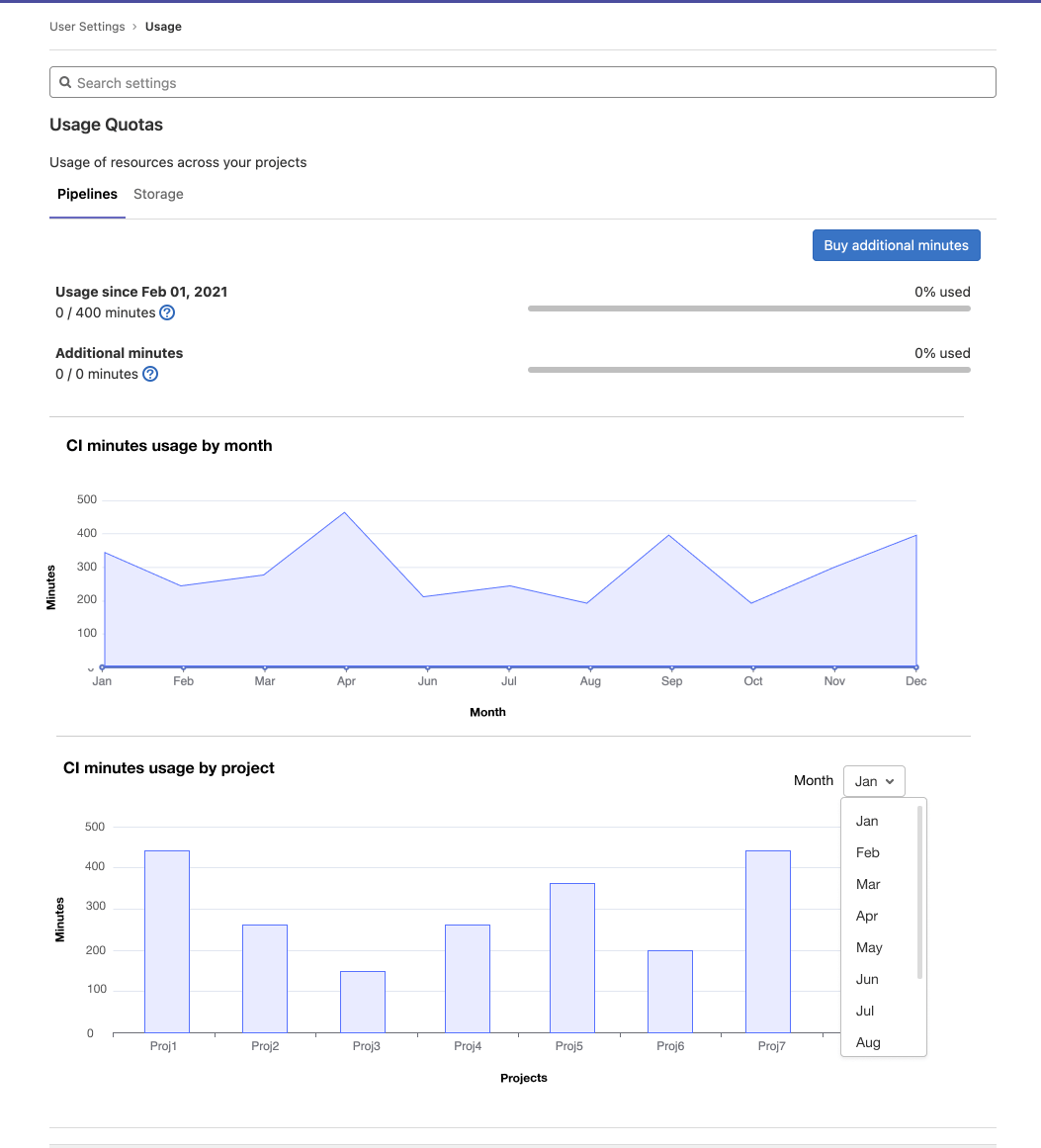Click the additional minutes progress bar

coord(749,369)
